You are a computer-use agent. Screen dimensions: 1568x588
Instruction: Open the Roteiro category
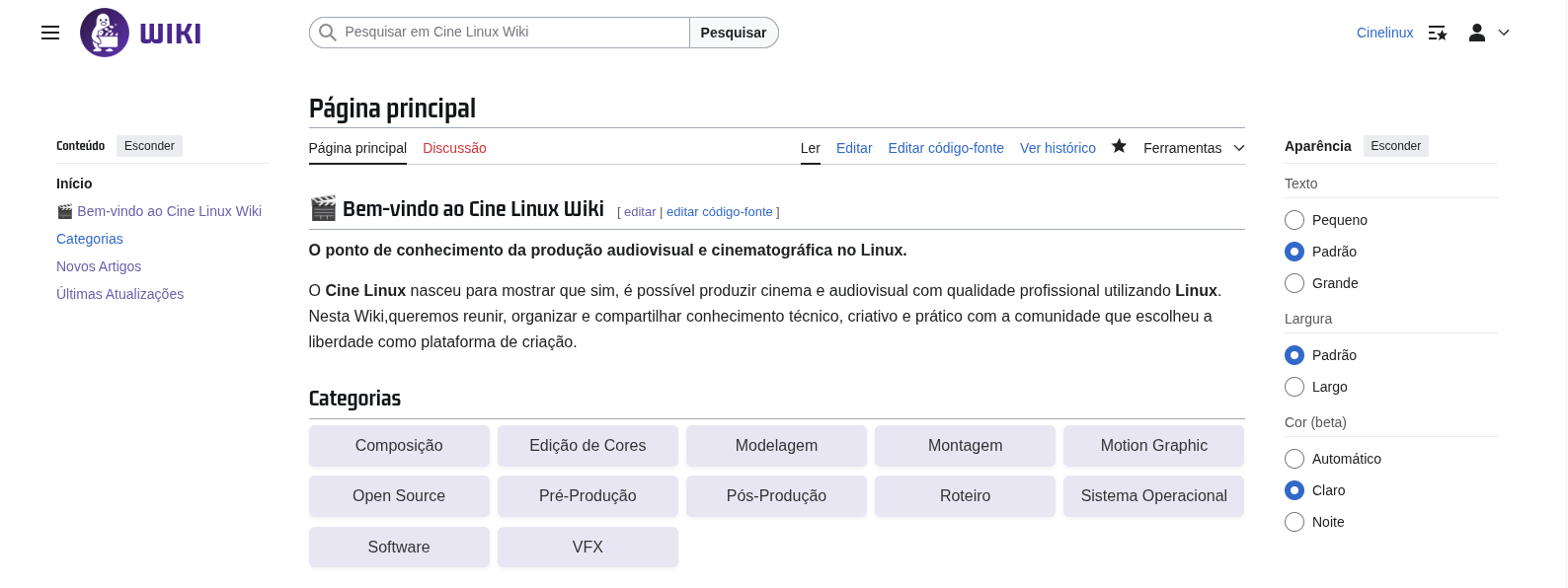click(965, 496)
